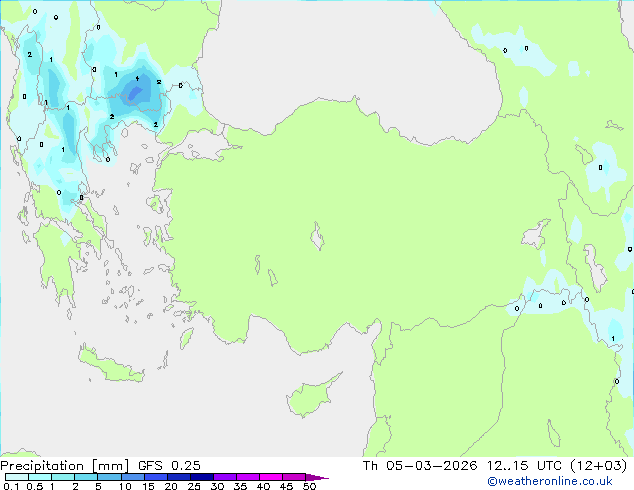Click the 35 mm legend color swatch
This screenshot has height=490, width=634.
tap(247, 477)
